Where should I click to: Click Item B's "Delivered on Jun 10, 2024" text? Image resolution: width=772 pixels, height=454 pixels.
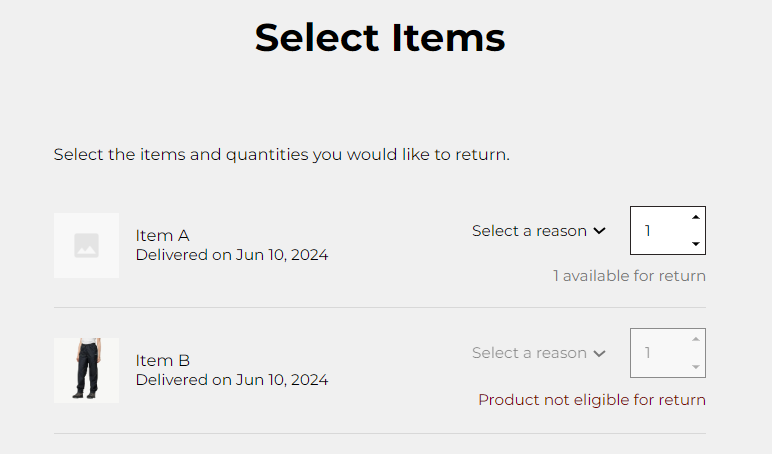232,380
